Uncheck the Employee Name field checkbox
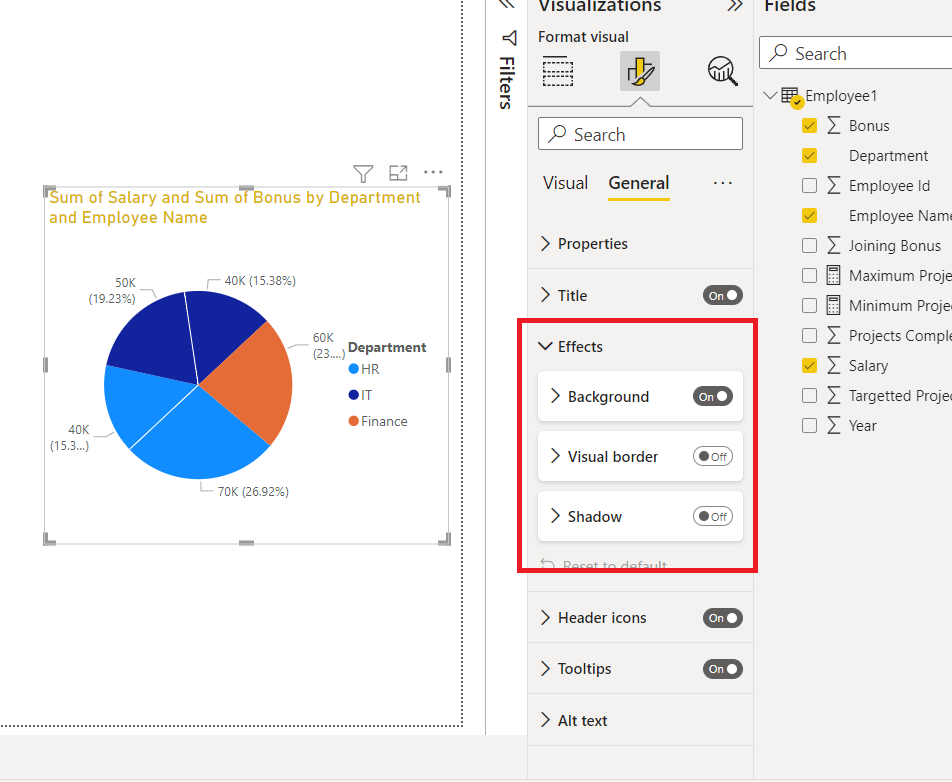The width and height of the screenshot is (952, 782). [x=809, y=216]
